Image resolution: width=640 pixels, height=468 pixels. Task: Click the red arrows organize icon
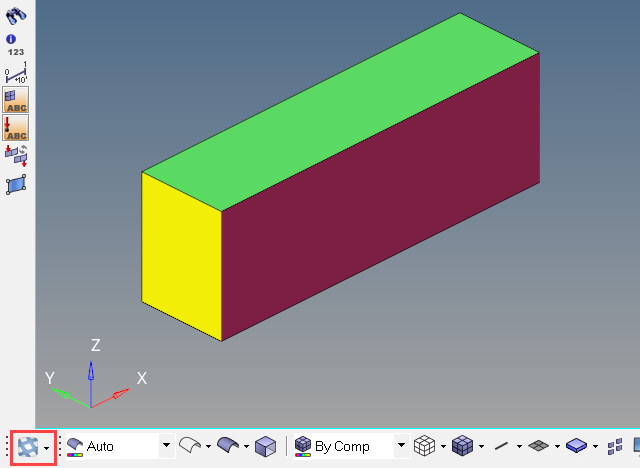(x=16, y=155)
